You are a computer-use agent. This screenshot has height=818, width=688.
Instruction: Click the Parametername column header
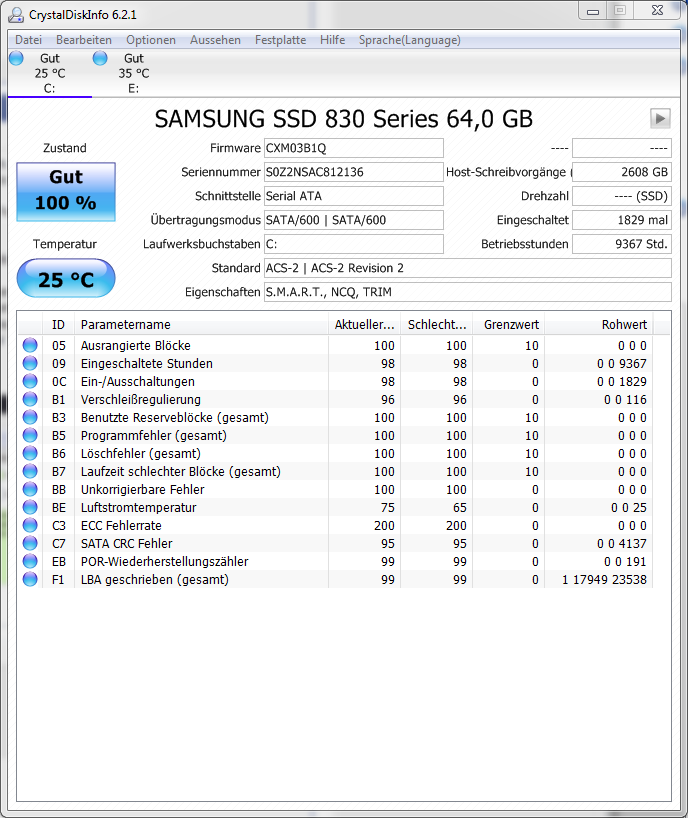pyautogui.click(x=201, y=324)
